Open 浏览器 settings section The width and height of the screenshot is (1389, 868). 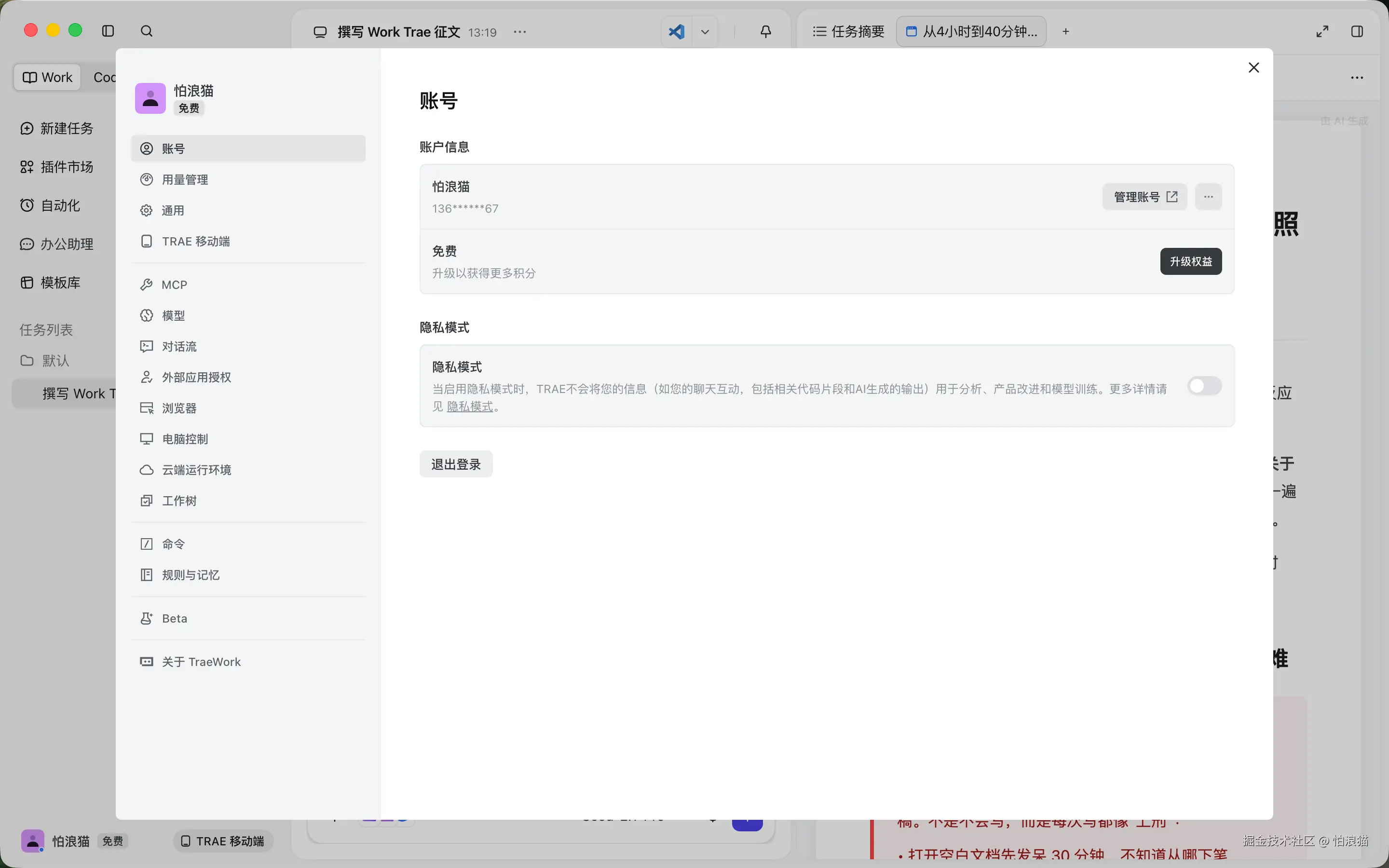coord(248,408)
